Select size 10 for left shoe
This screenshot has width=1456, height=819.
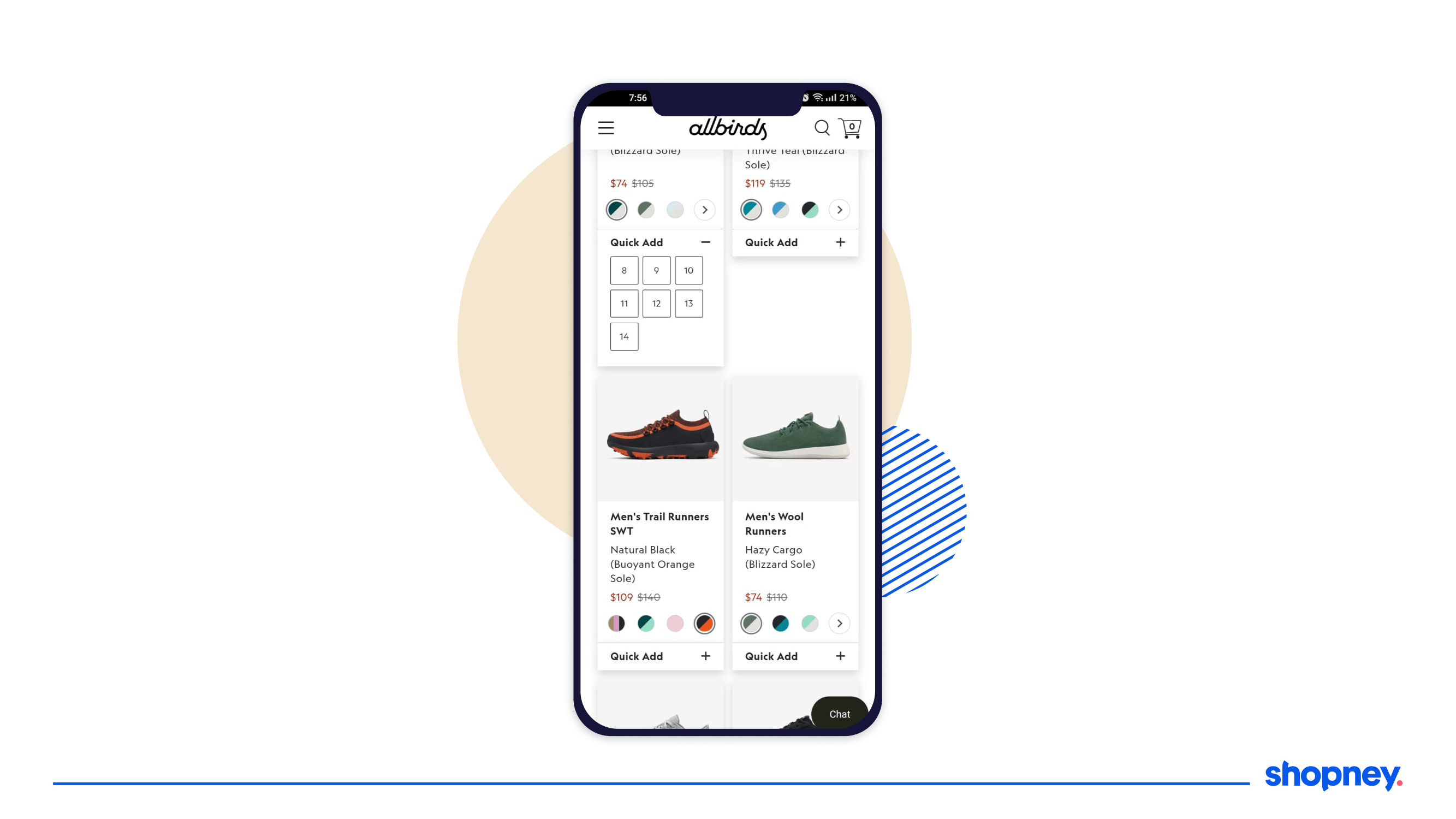(x=689, y=270)
